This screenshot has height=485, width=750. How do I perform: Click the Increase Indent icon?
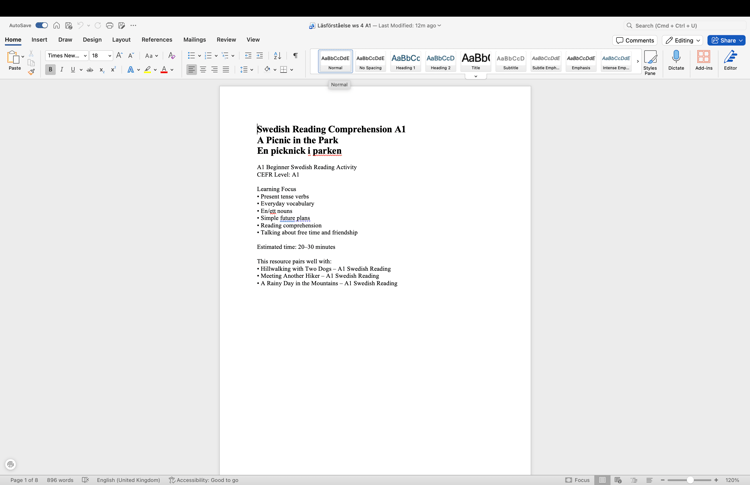pos(259,55)
